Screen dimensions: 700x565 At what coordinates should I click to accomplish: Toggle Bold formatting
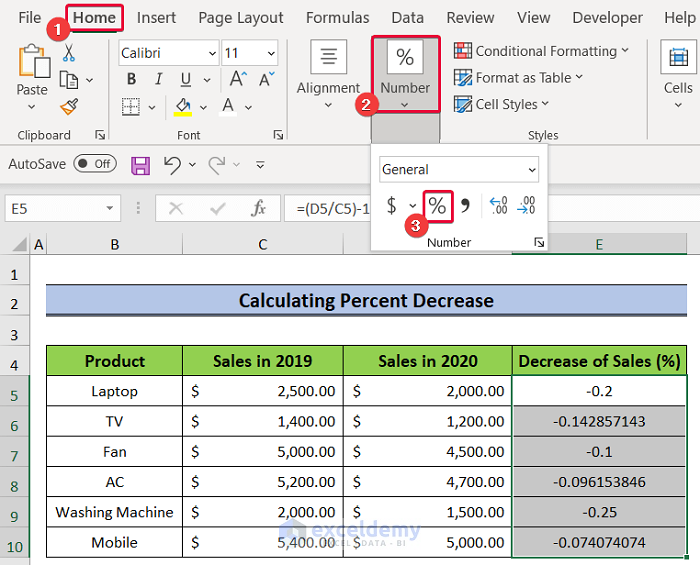pyautogui.click(x=132, y=80)
